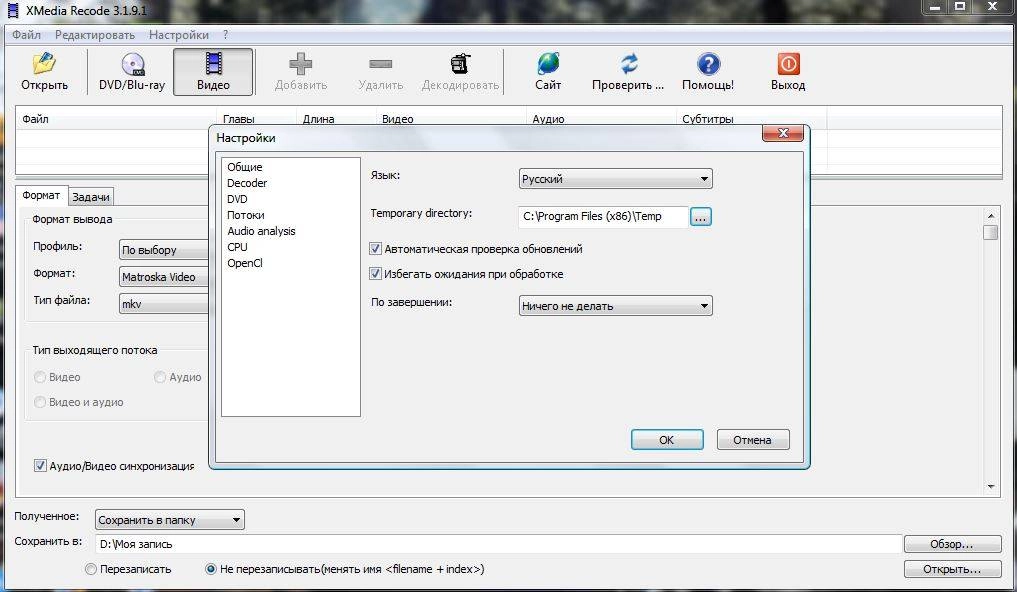Image resolution: width=1017 pixels, height=592 pixels.
Task: Open the Формат dropdown Matroska Video
Action: [x=164, y=277]
